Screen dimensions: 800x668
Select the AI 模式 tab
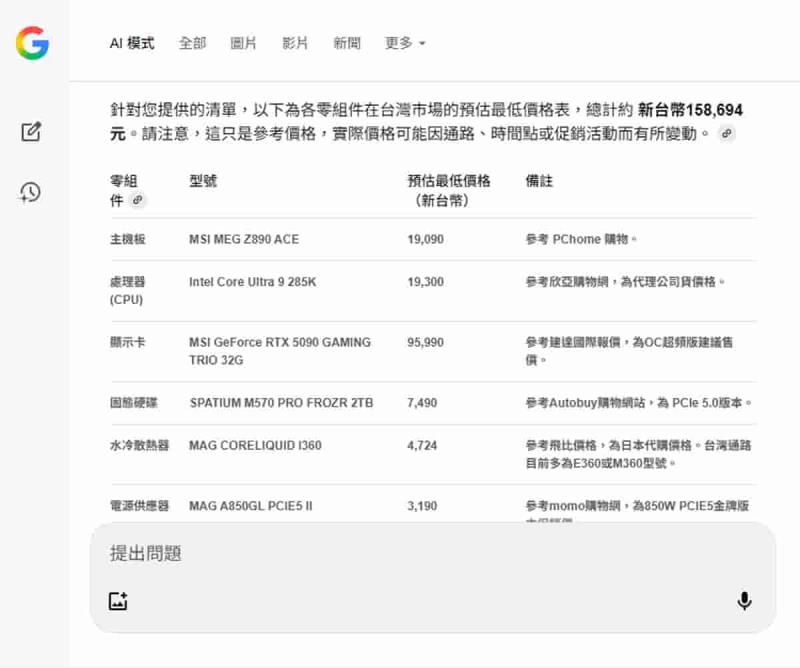pyautogui.click(x=132, y=43)
